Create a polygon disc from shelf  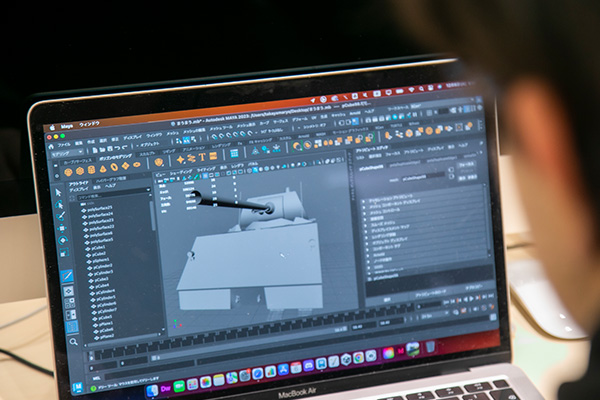click(x=137, y=165)
